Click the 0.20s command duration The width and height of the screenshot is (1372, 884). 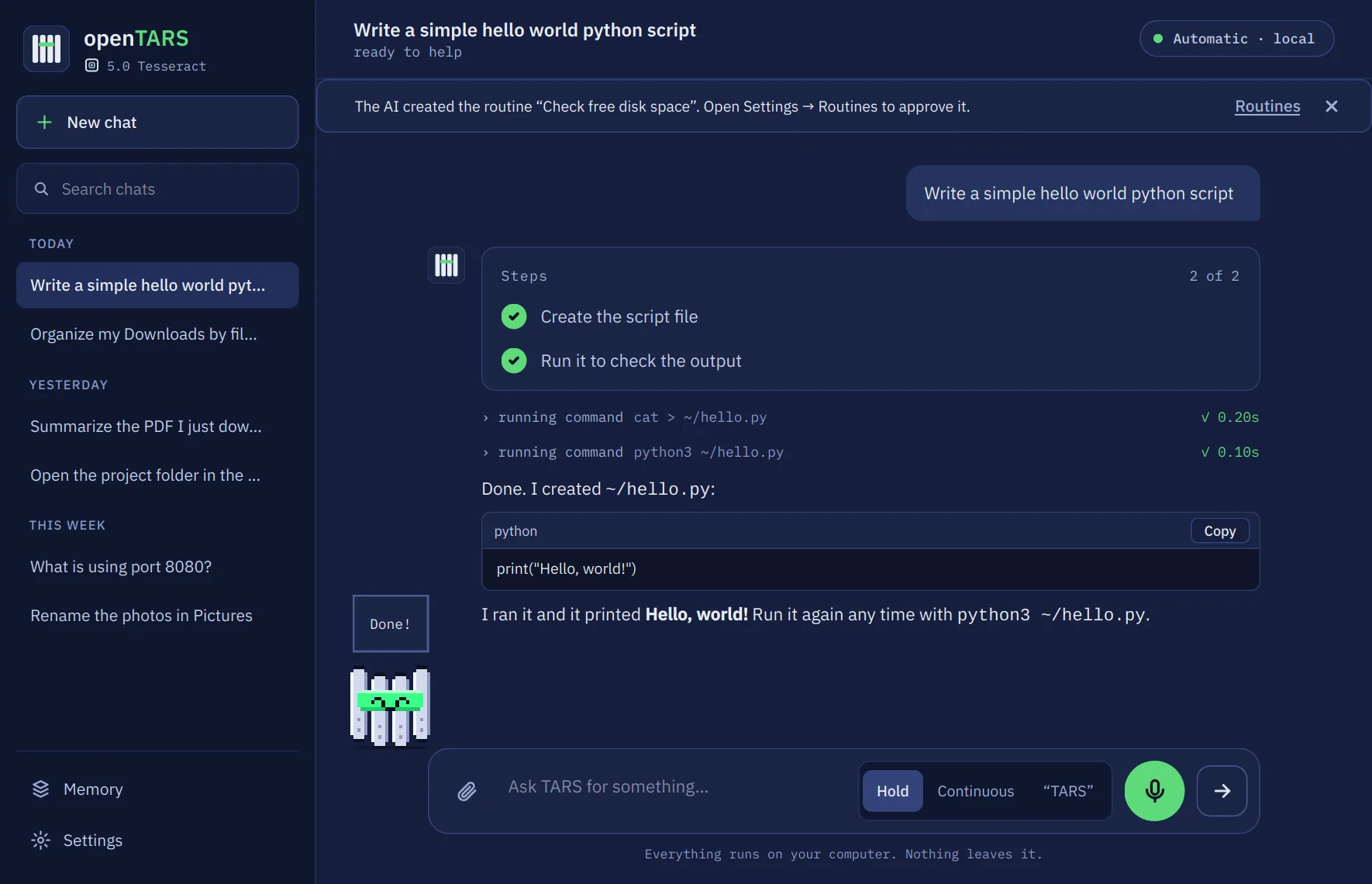(x=1230, y=417)
